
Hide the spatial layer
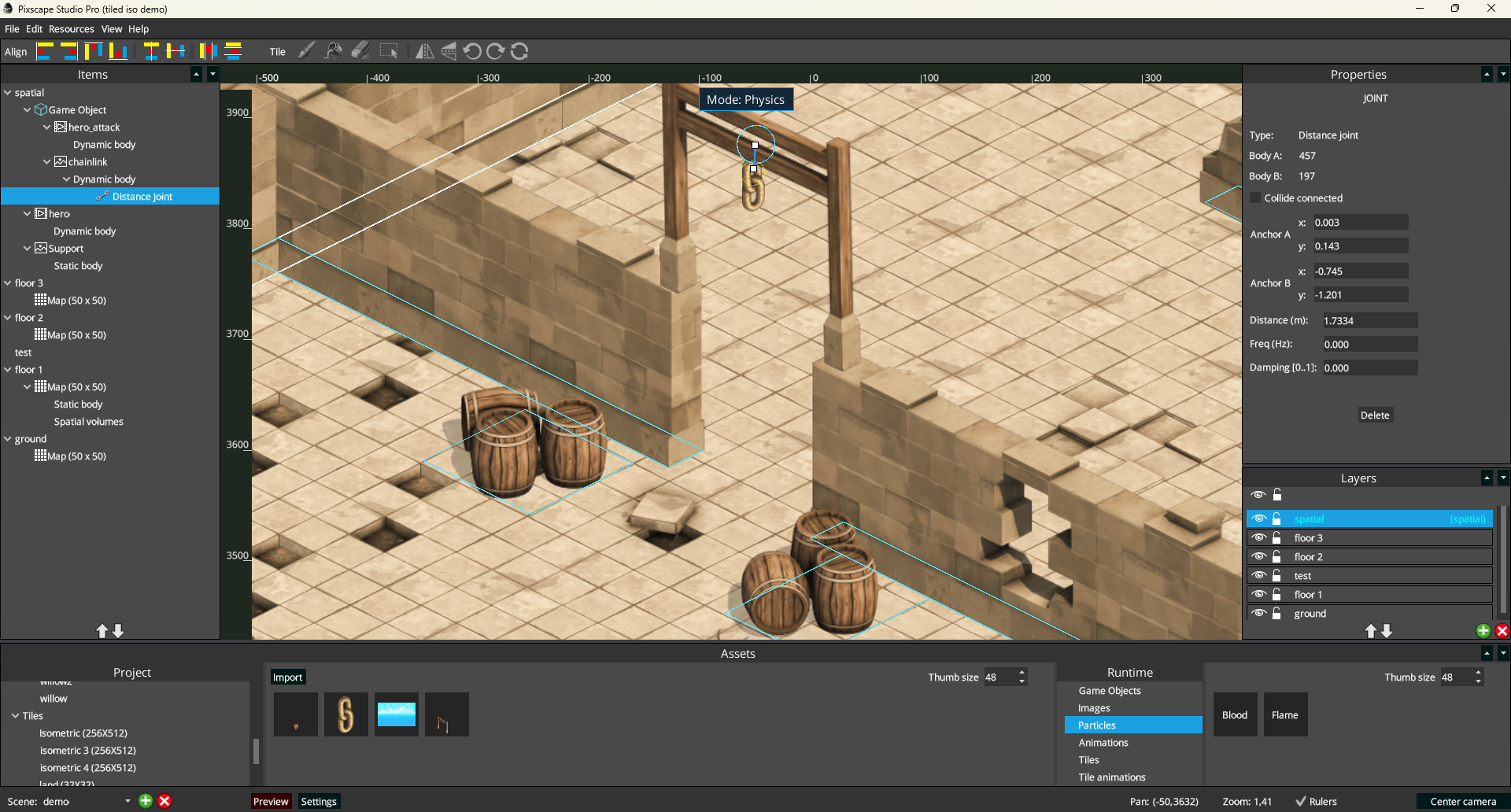(x=1258, y=519)
